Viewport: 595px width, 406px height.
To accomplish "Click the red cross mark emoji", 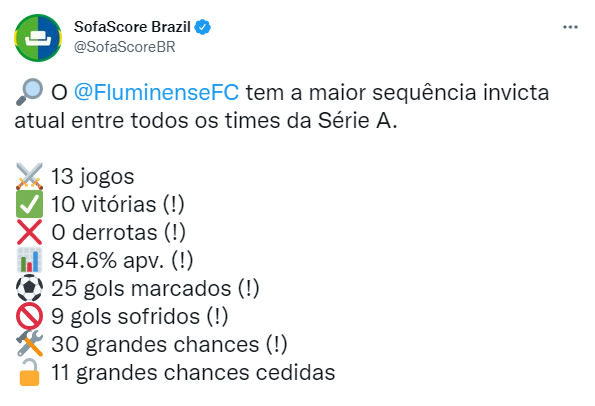I will (29, 233).
